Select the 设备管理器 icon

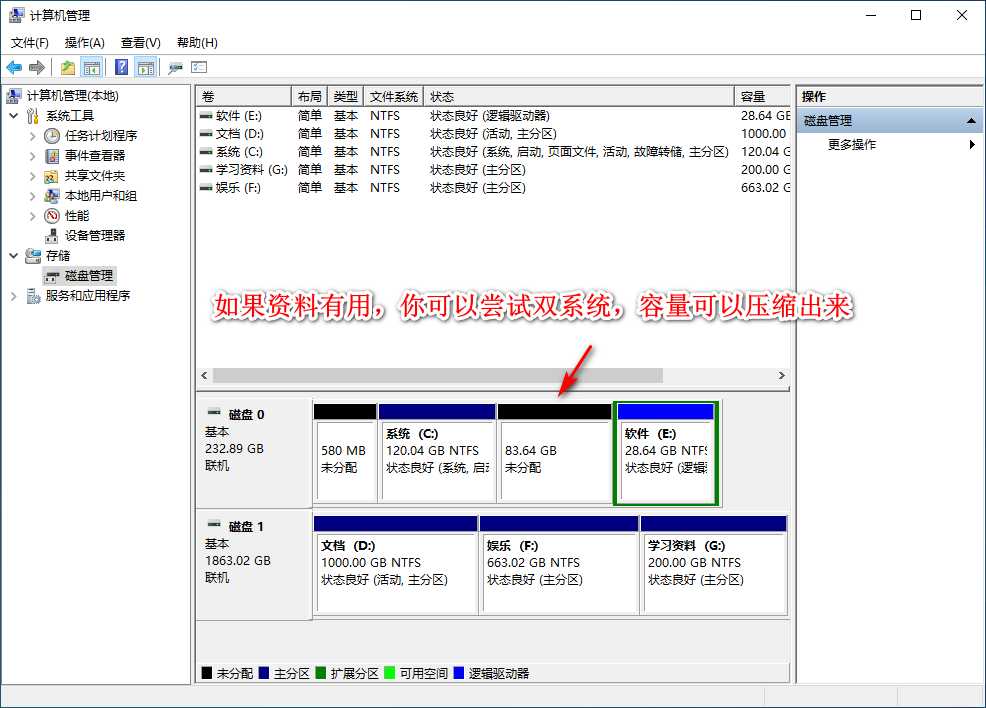coord(52,236)
